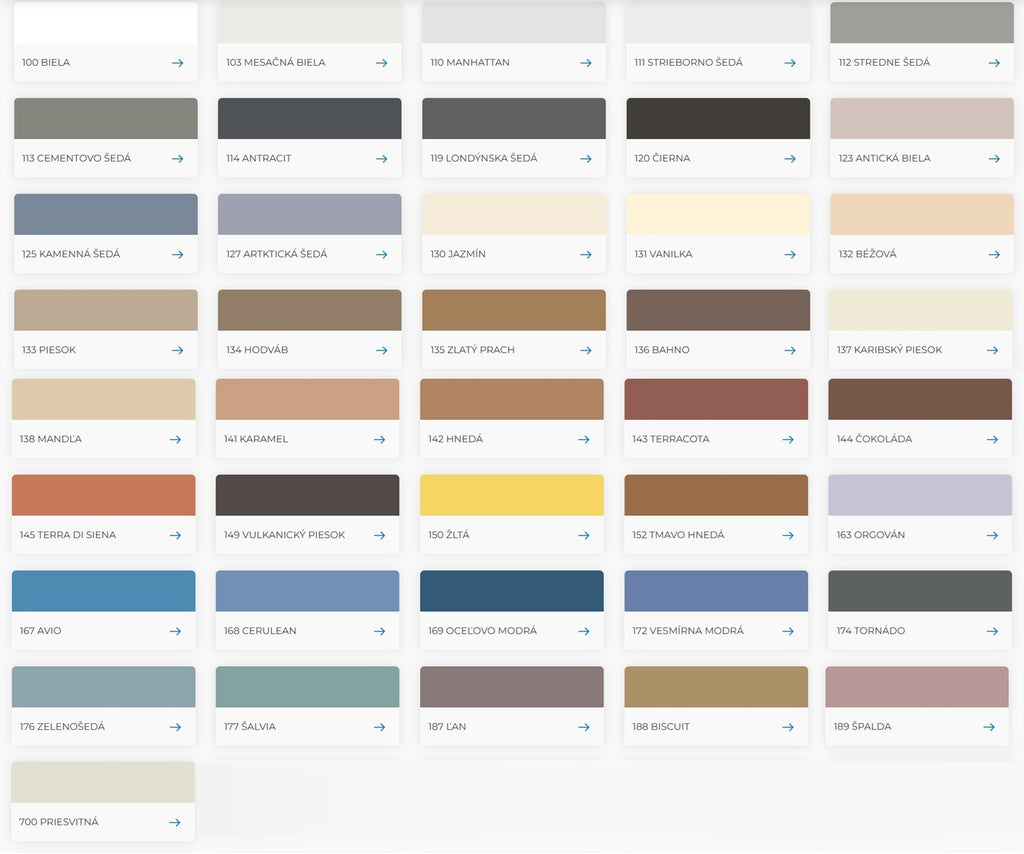Viewport: 1024px width, 854px height.
Task: Select the 145 TERRA DI SIENA label
Action: [68, 535]
